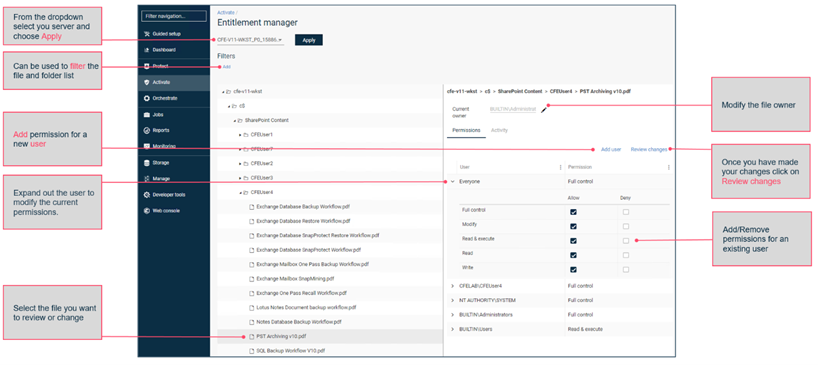Select the CFEUser3 folder row
Screen dimensions: 818x365
click(x=330, y=178)
